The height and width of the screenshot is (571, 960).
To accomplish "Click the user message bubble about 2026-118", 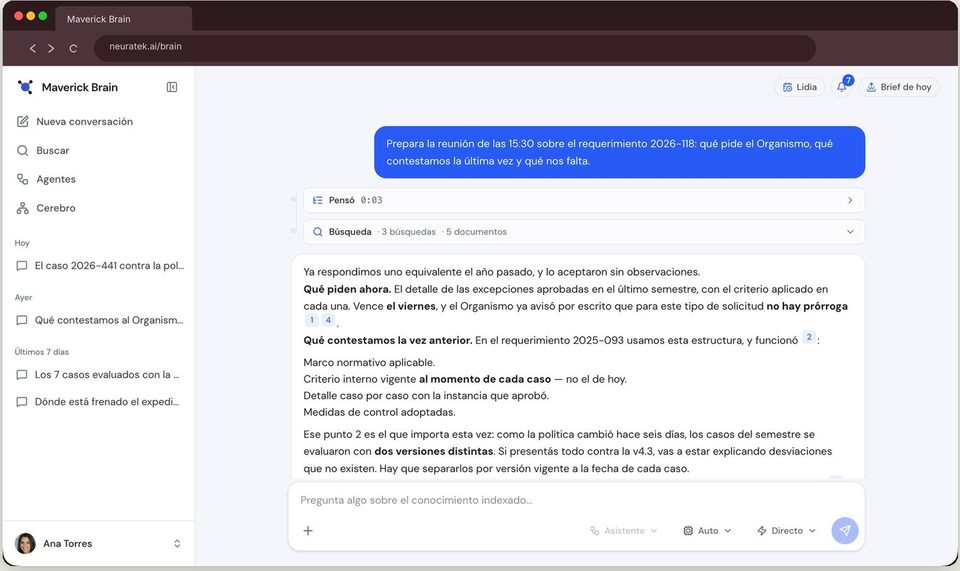I will [619, 152].
